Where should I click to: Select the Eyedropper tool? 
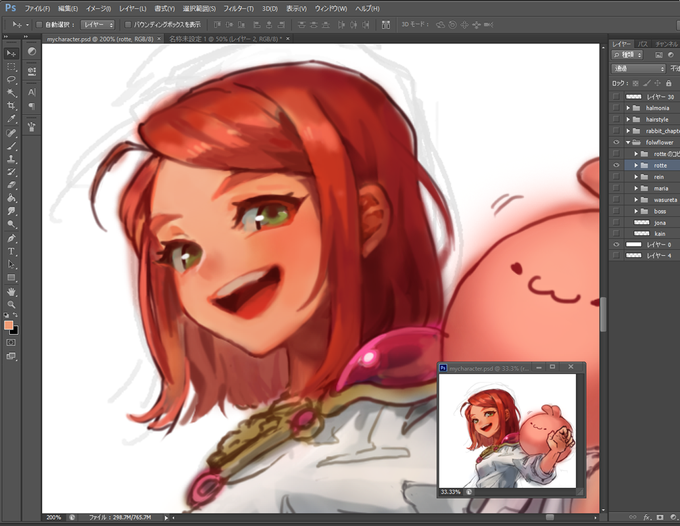click(11, 119)
